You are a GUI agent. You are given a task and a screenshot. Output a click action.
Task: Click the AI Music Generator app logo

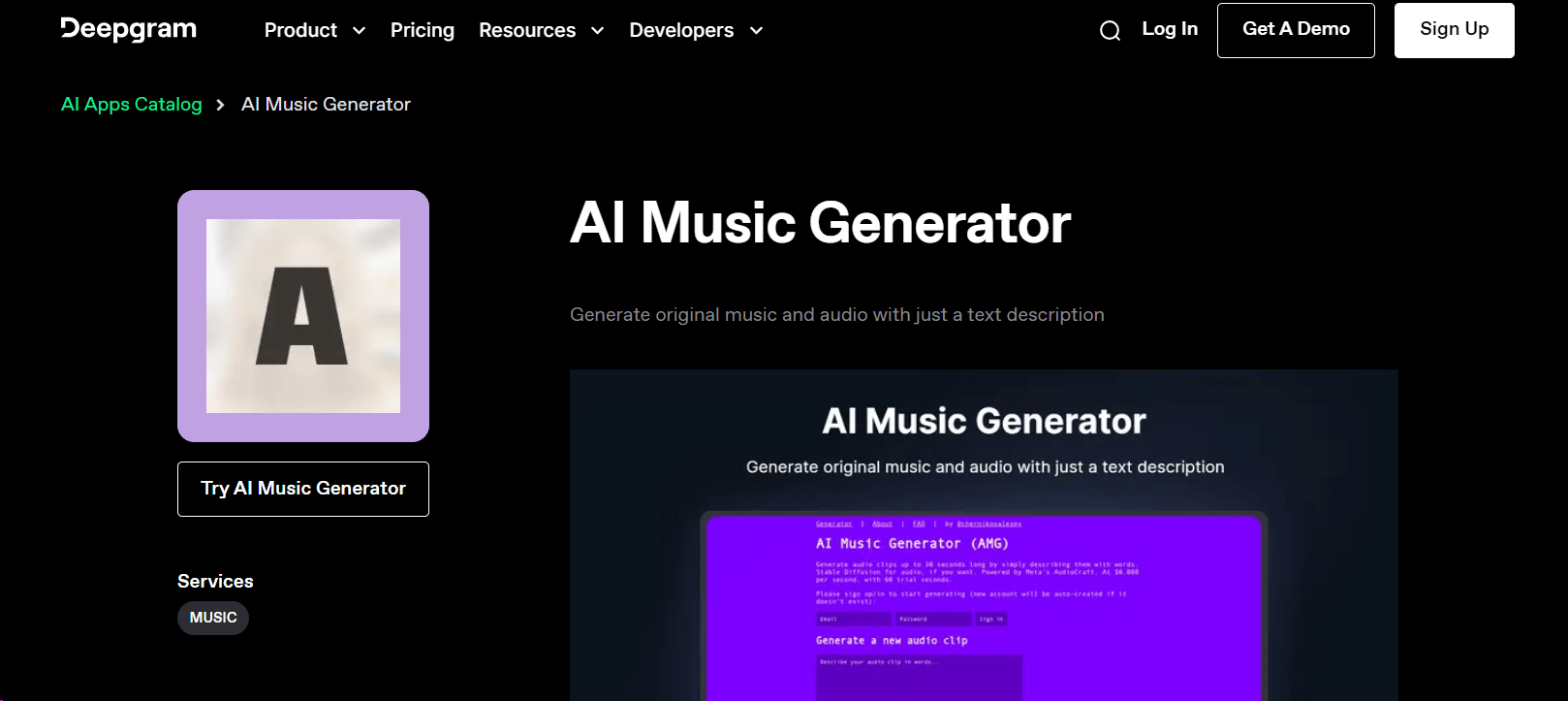pos(303,316)
